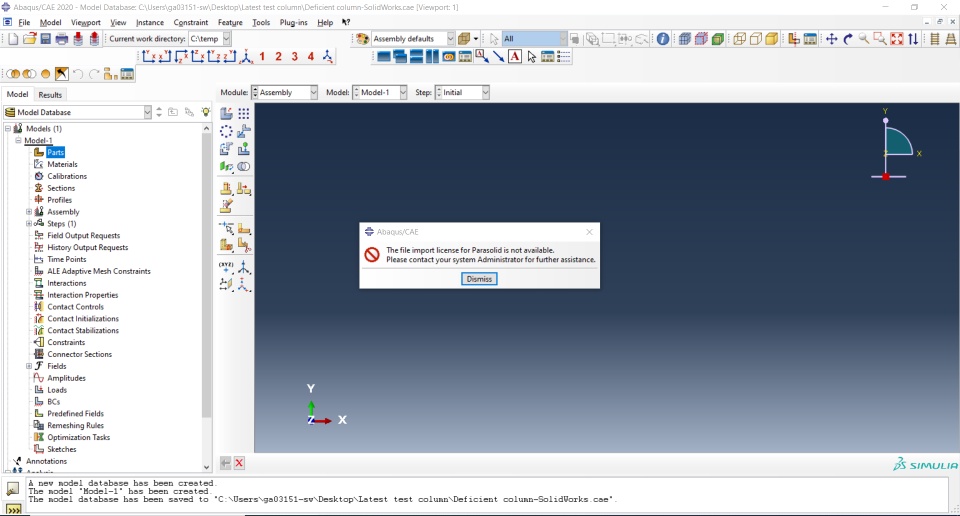Expand the Fields tree node
The image size is (960, 516).
click(29, 366)
